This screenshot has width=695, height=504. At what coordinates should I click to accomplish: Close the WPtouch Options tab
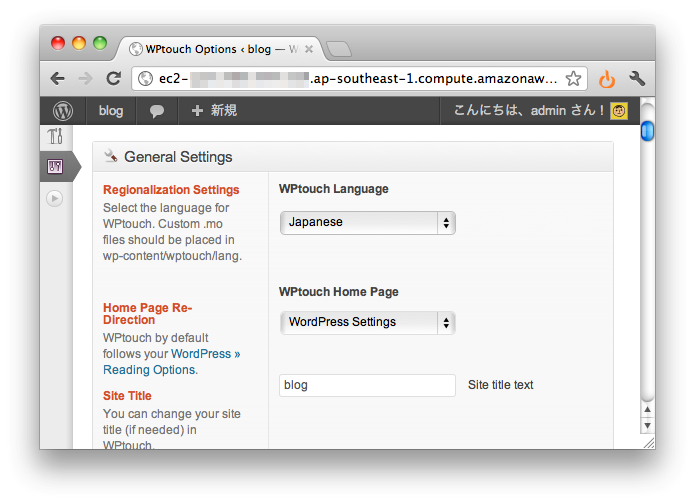point(309,49)
